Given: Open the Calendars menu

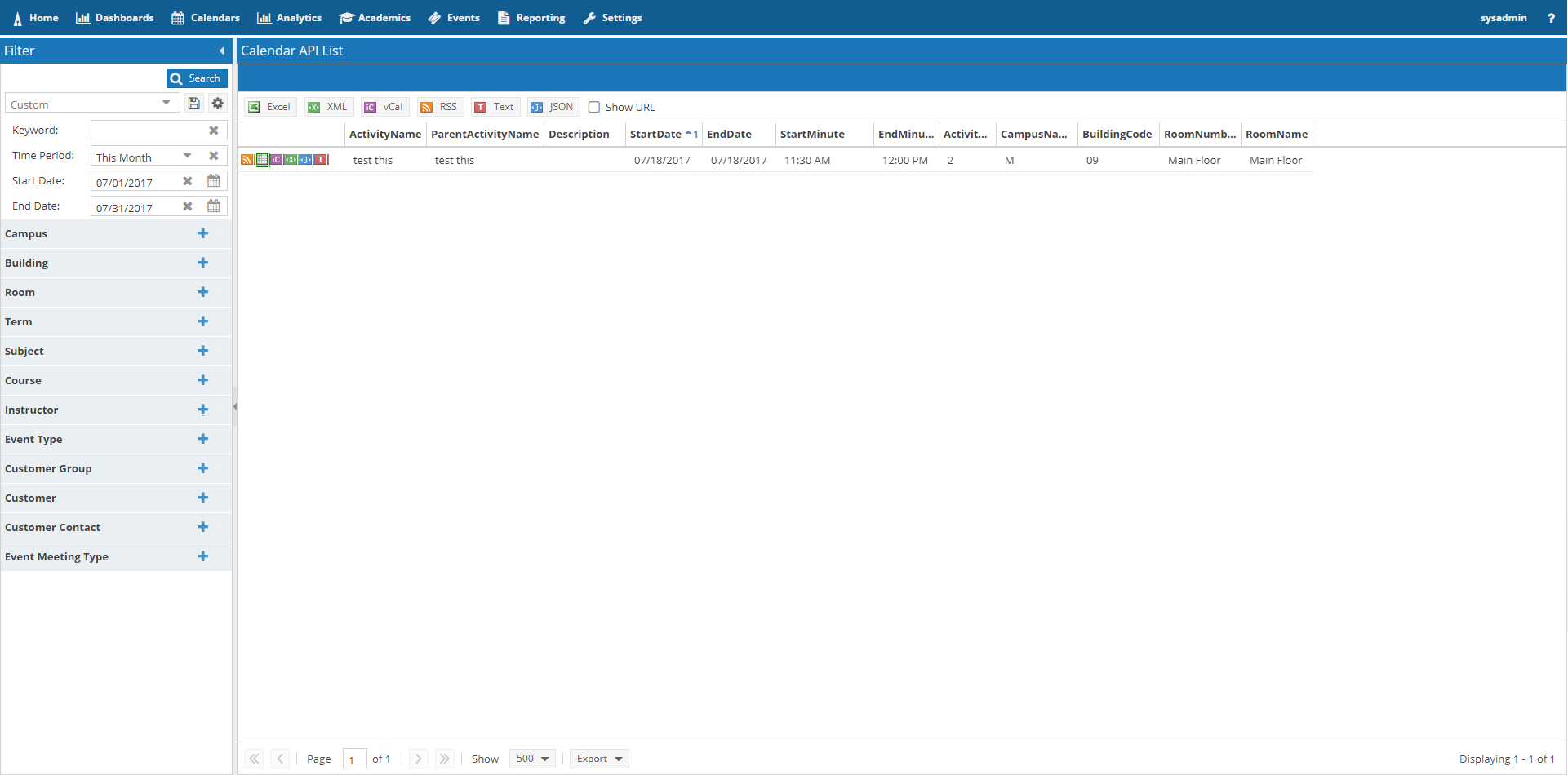Looking at the screenshot, I should point(206,18).
